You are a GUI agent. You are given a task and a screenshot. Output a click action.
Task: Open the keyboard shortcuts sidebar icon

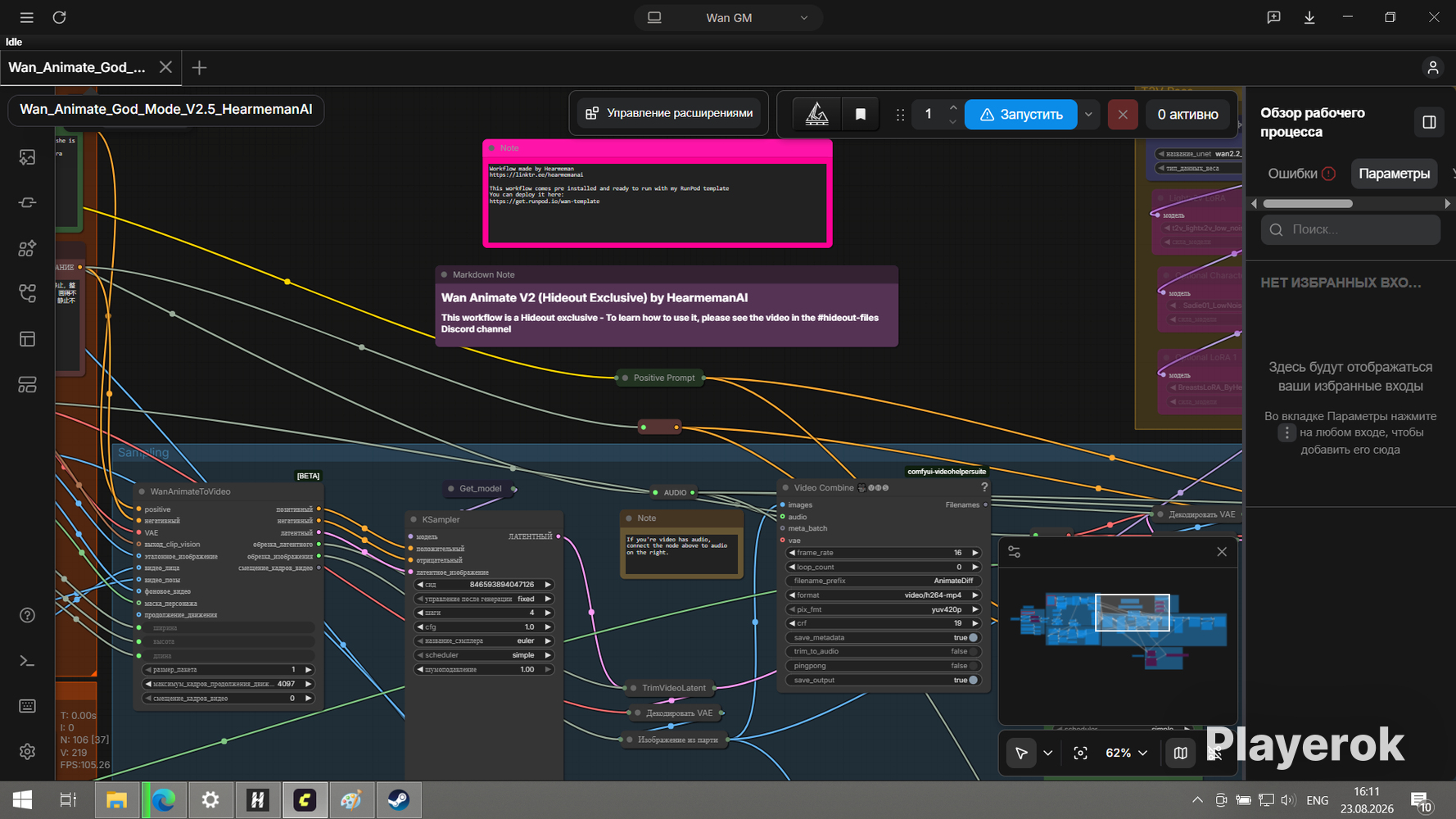pos(27,706)
